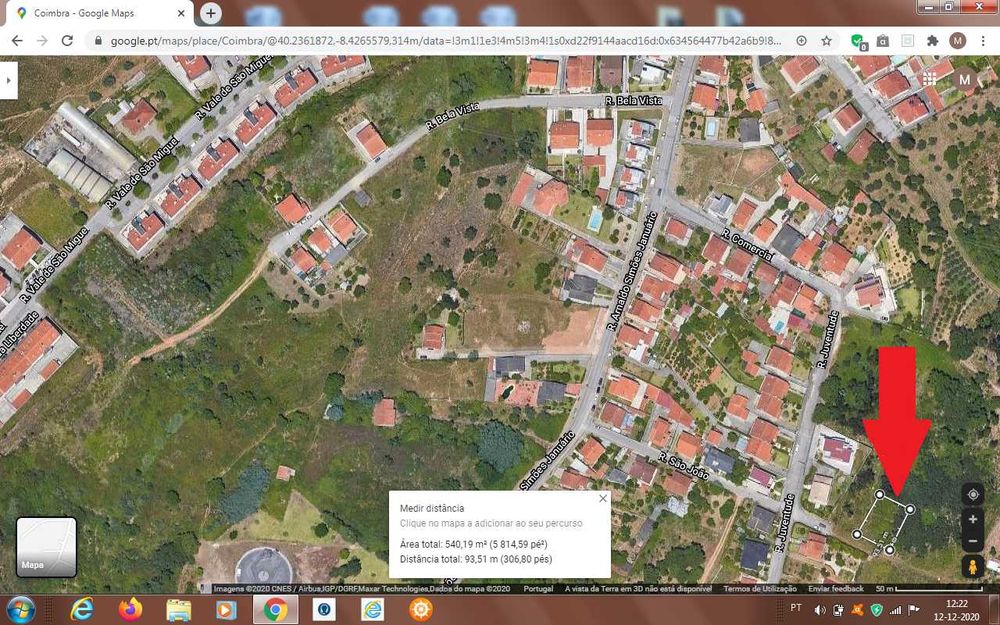Open Termos de Utilização link

760,589
